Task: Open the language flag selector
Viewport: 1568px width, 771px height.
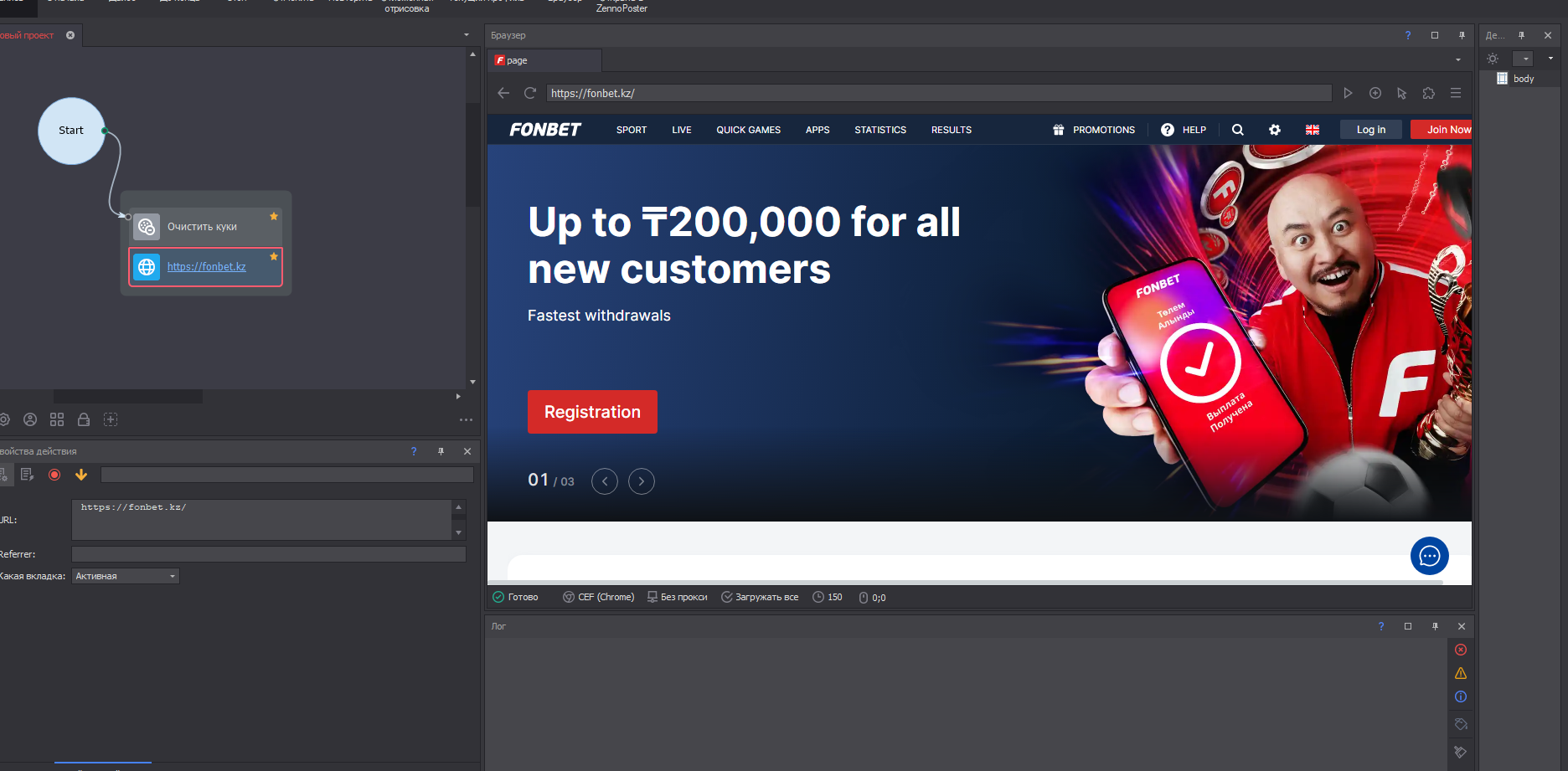Action: (1313, 130)
